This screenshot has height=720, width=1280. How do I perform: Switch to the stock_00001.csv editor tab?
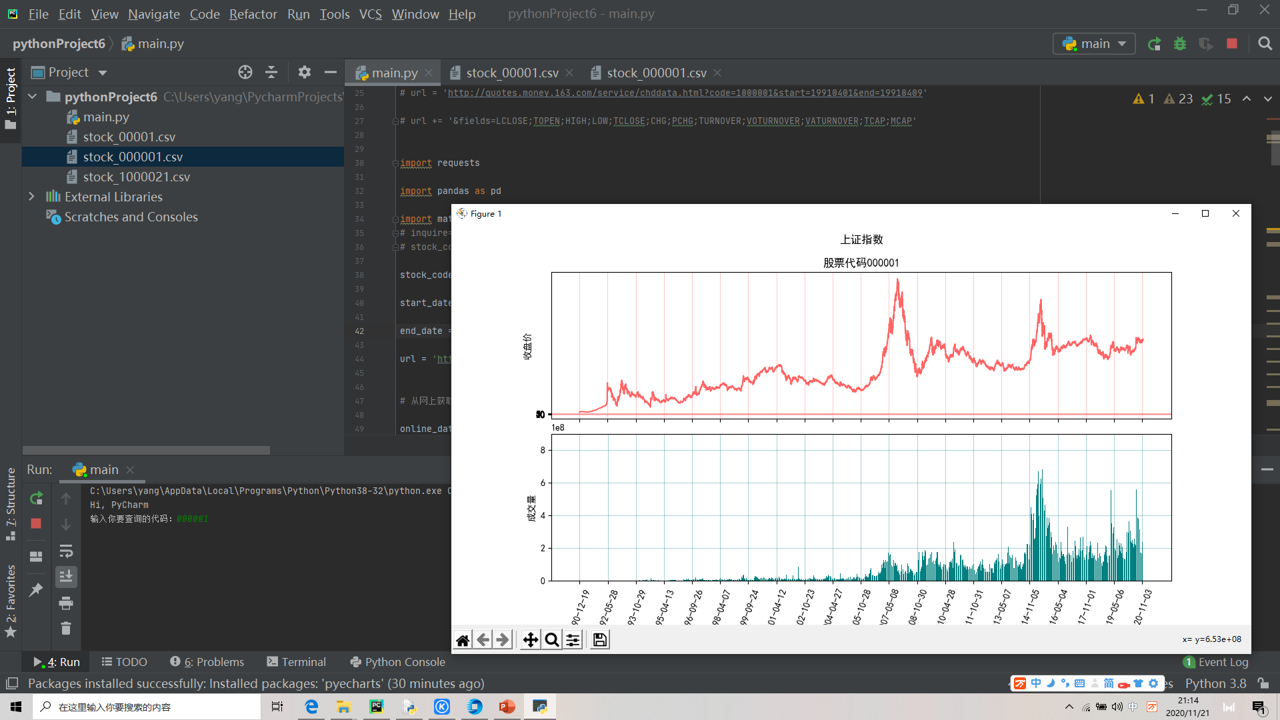click(x=511, y=73)
